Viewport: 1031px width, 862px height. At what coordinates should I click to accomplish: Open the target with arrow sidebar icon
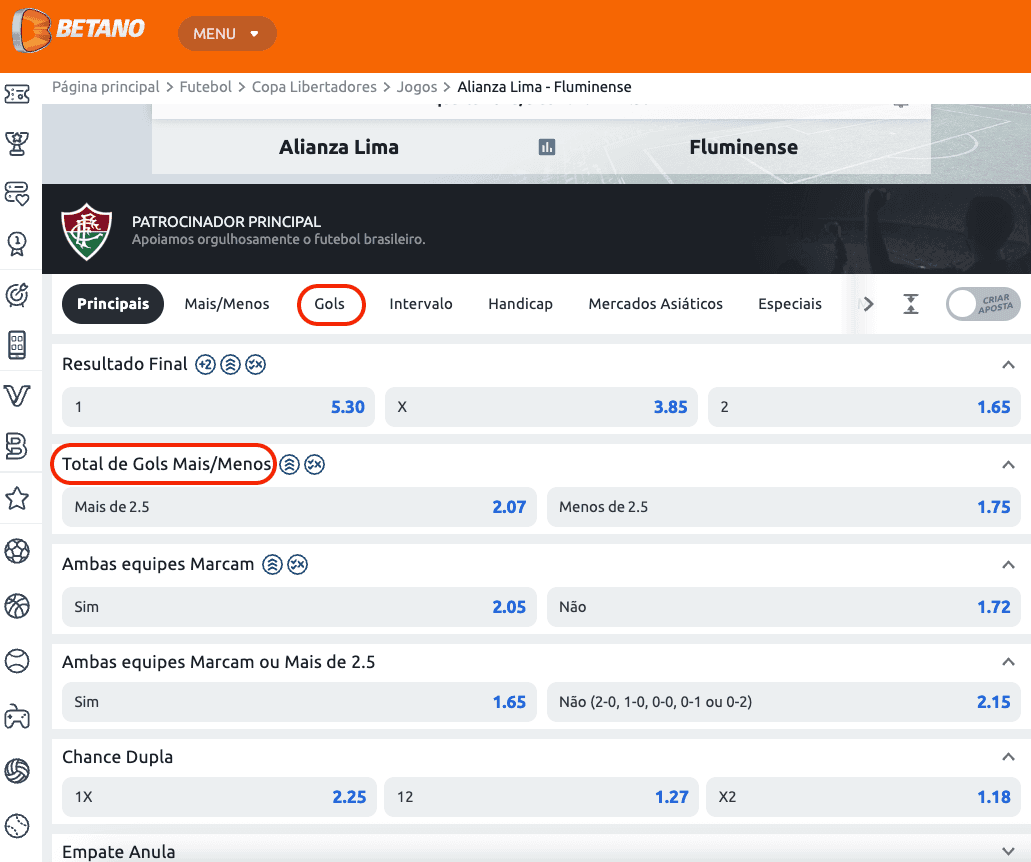[x=17, y=295]
